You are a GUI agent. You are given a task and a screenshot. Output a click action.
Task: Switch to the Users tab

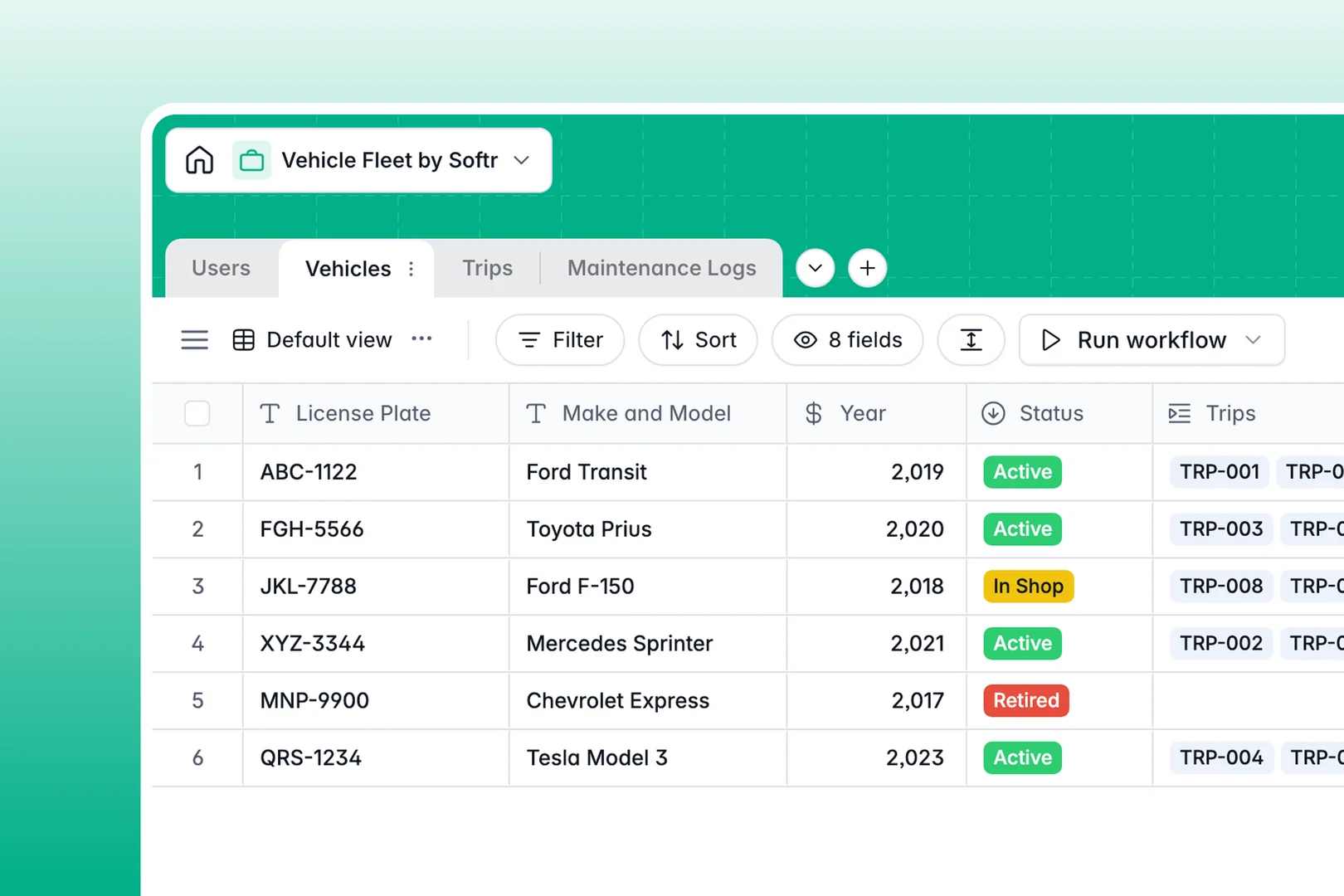tap(221, 268)
